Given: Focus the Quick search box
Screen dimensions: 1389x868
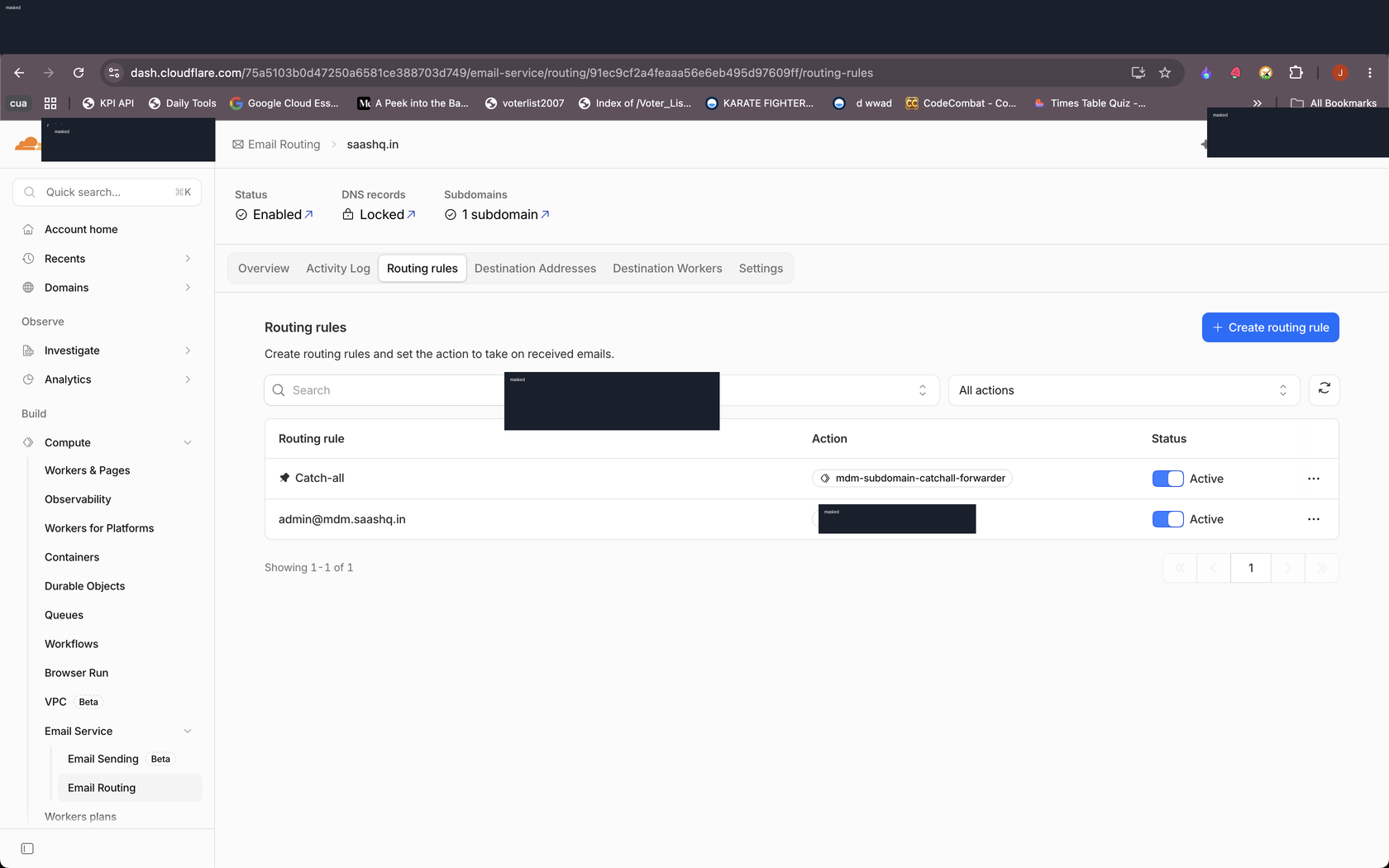Looking at the screenshot, I should [x=107, y=192].
